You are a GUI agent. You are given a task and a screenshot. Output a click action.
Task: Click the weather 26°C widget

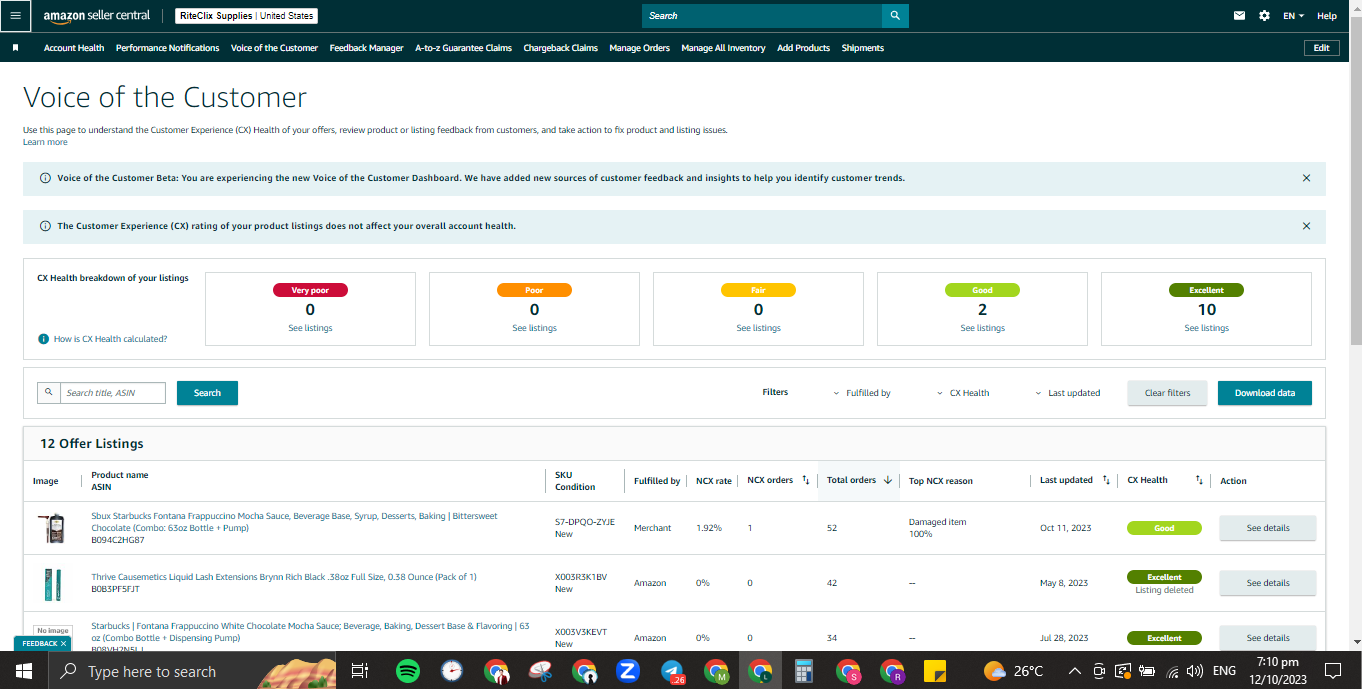point(1013,671)
